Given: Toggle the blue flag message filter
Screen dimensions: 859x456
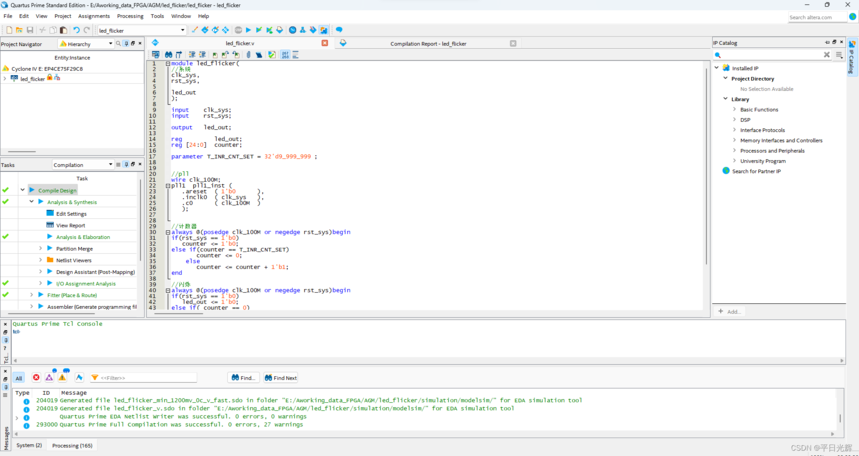Looking at the screenshot, I should pyautogui.click(x=79, y=378).
